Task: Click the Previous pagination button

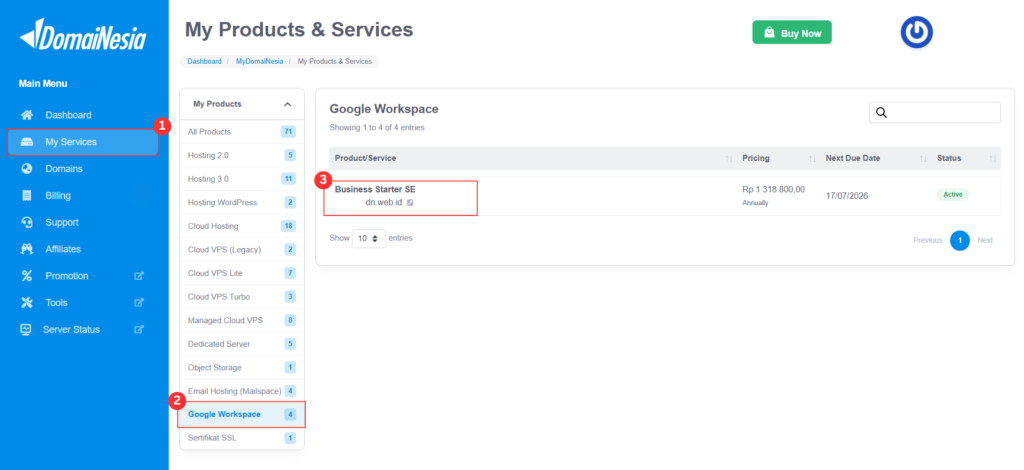Action: pyautogui.click(x=927, y=240)
